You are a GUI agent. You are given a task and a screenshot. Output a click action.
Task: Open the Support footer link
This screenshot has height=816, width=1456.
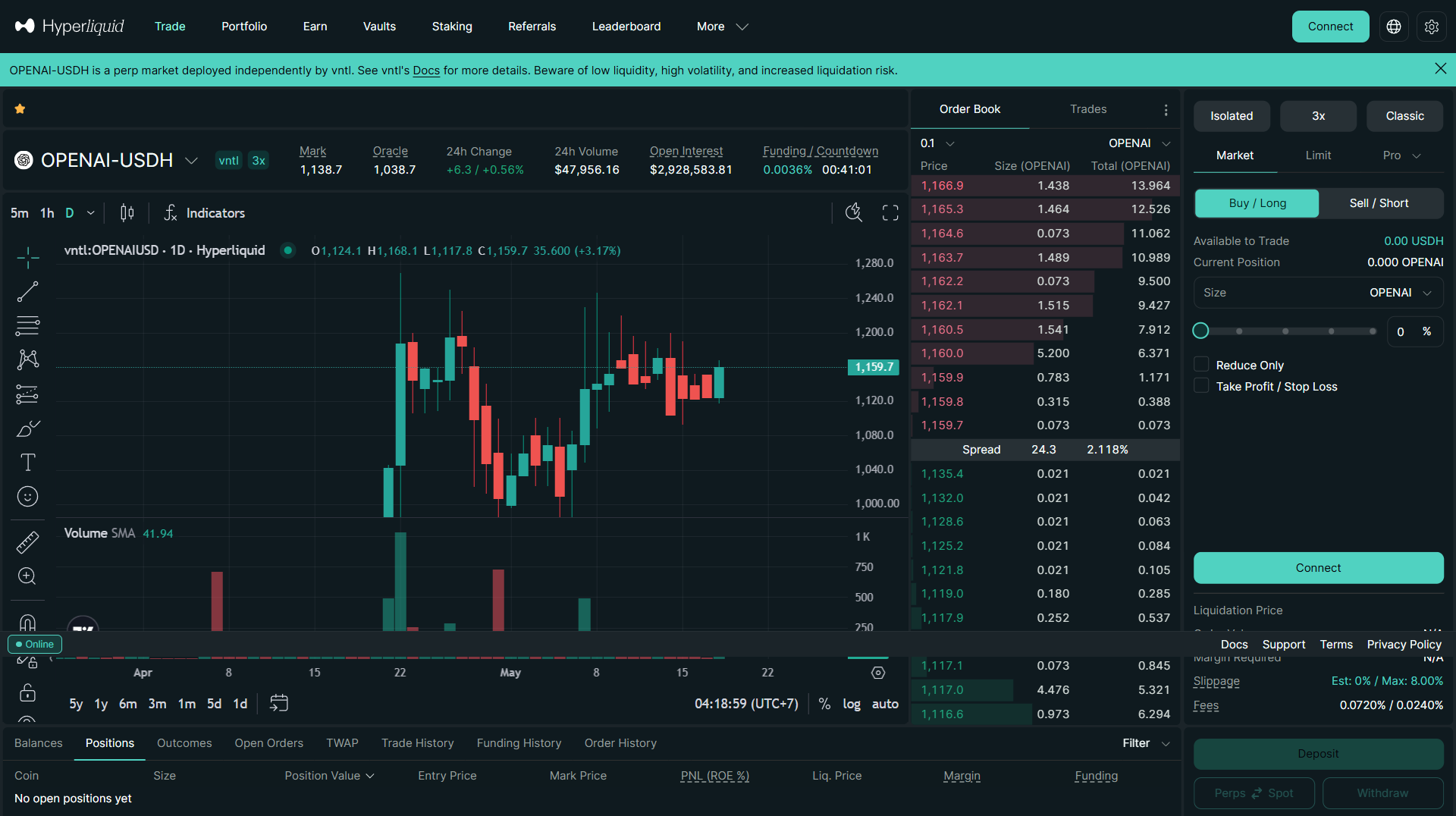pos(1284,645)
